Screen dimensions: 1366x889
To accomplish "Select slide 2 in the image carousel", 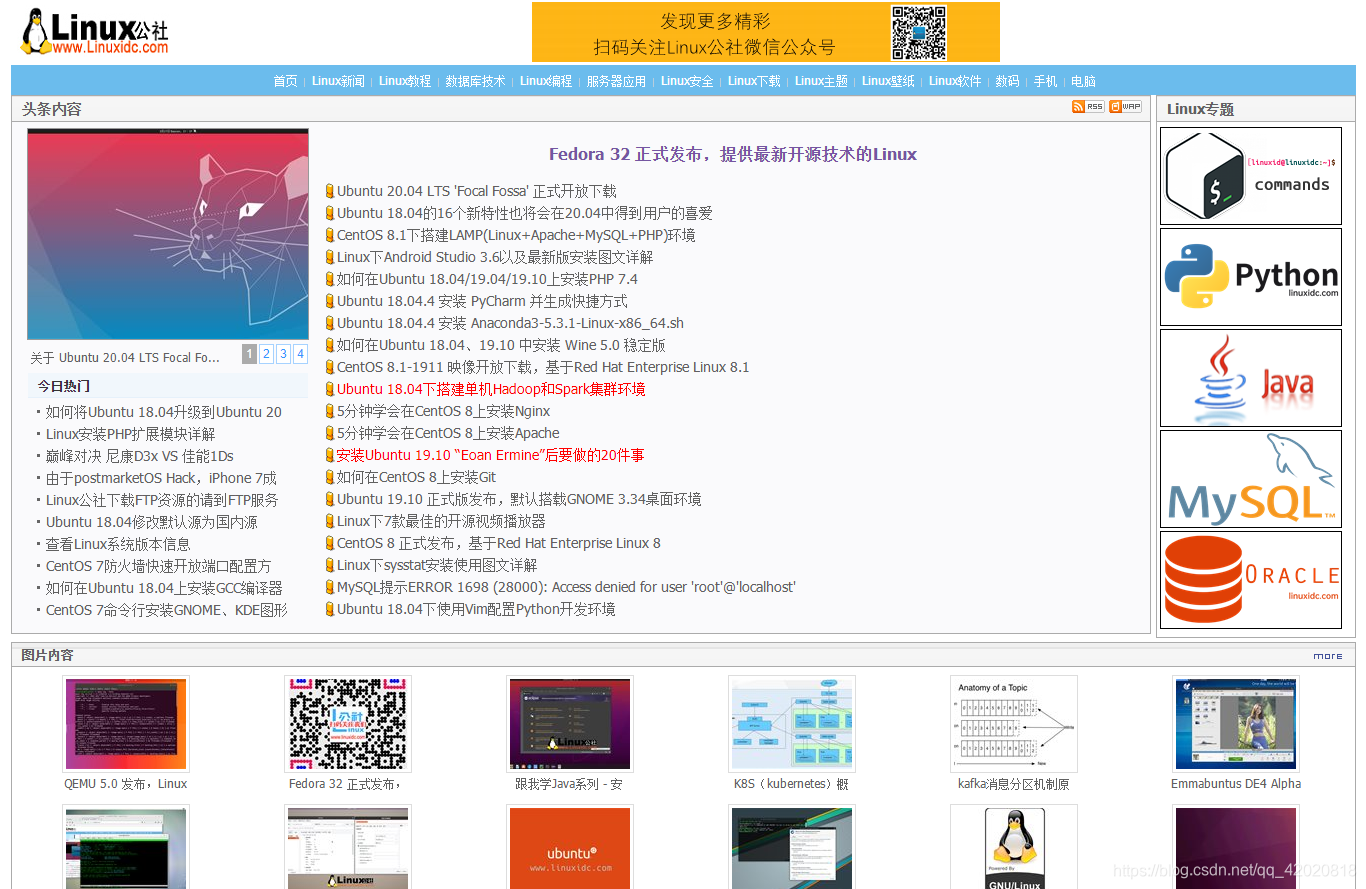I will [x=266, y=354].
